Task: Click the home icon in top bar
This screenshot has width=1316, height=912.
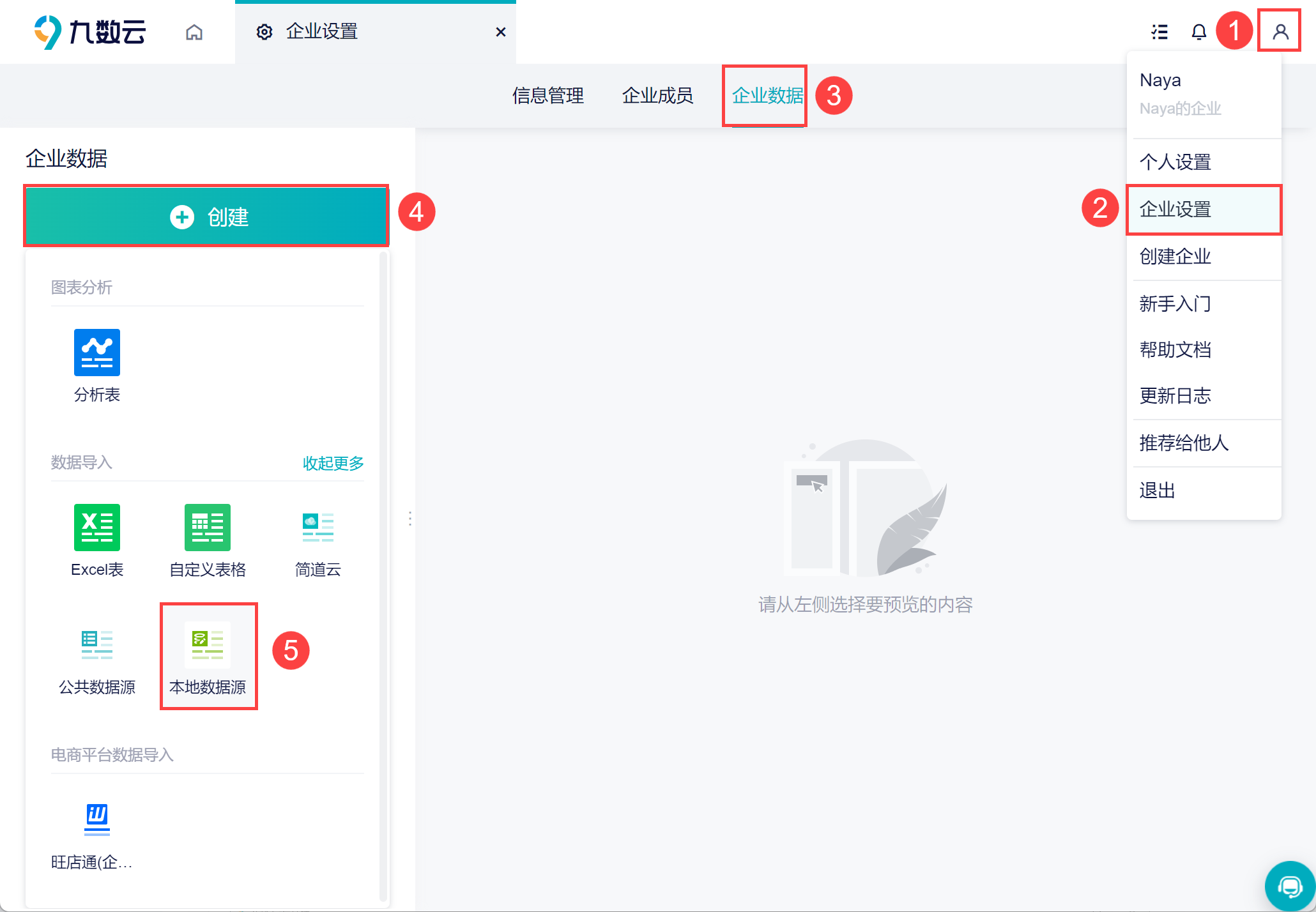Action: [x=194, y=32]
